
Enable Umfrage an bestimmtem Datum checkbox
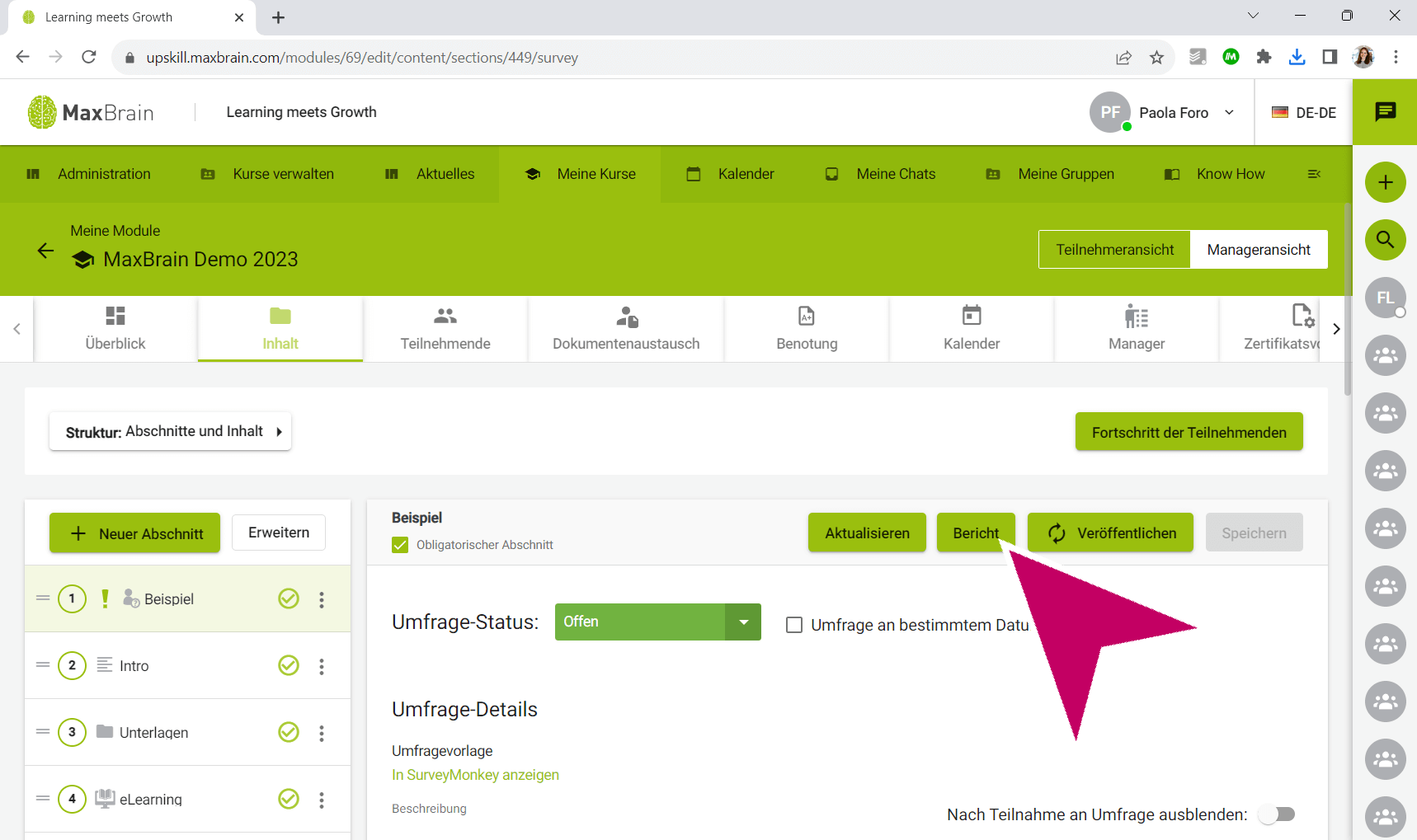click(794, 625)
